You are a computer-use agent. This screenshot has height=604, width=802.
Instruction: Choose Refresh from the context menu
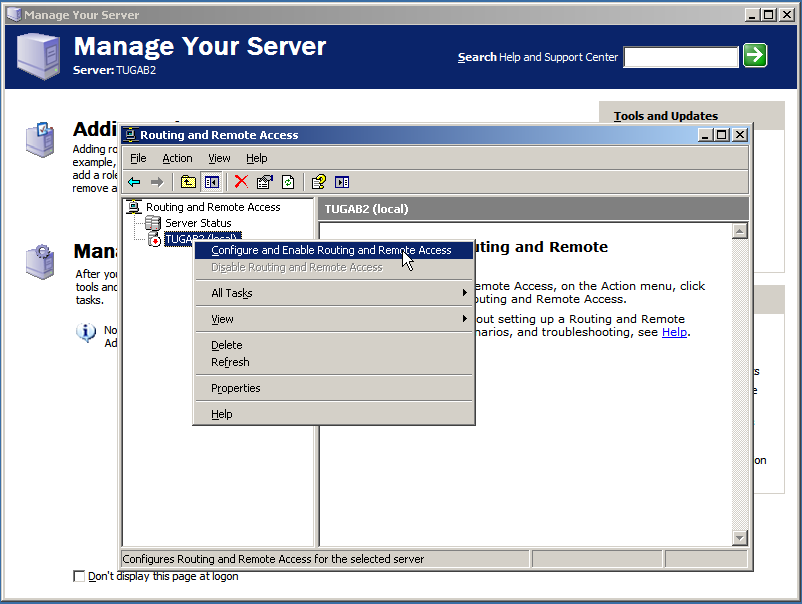click(x=230, y=362)
